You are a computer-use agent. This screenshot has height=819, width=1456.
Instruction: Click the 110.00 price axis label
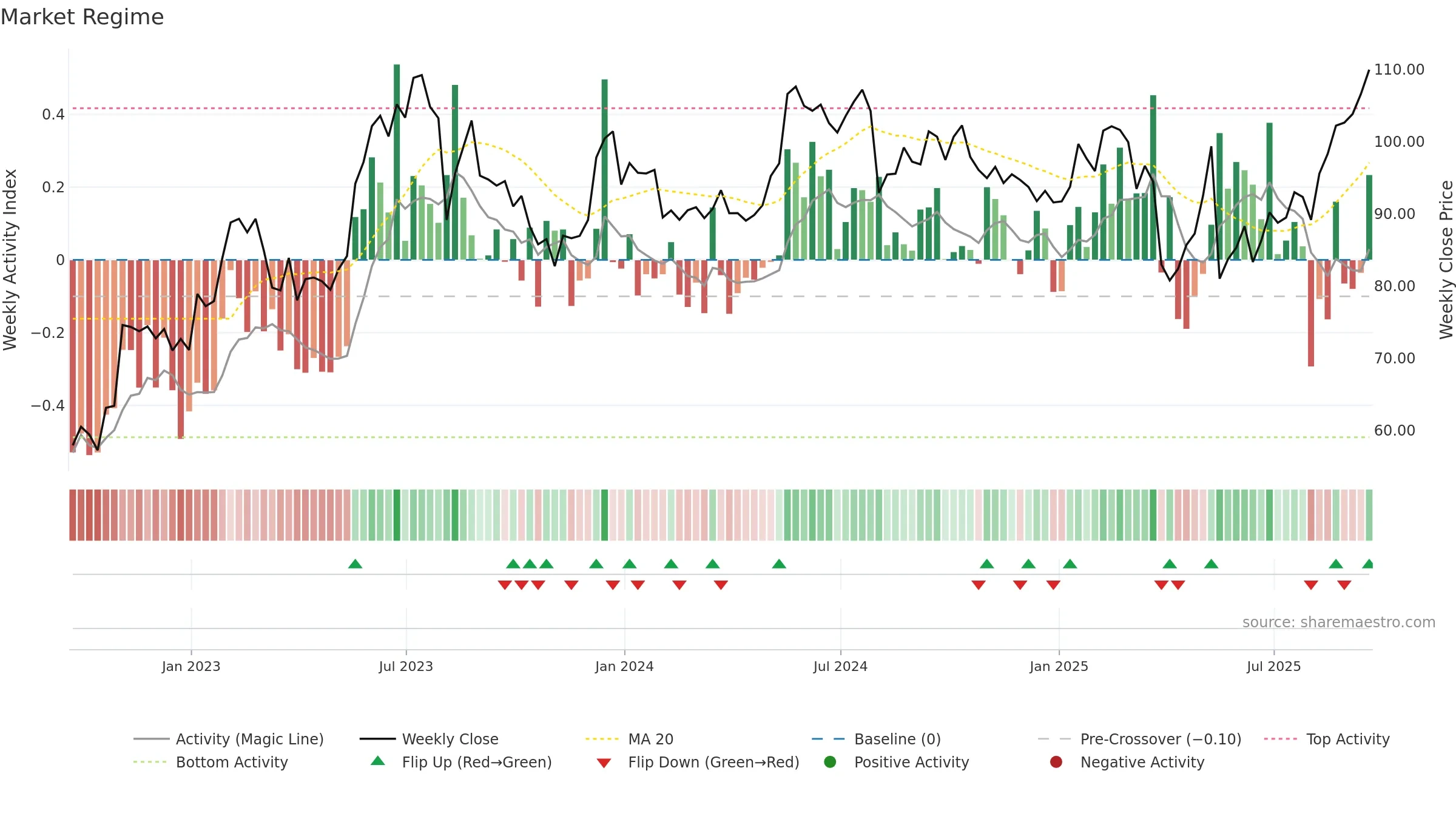pyautogui.click(x=1399, y=69)
